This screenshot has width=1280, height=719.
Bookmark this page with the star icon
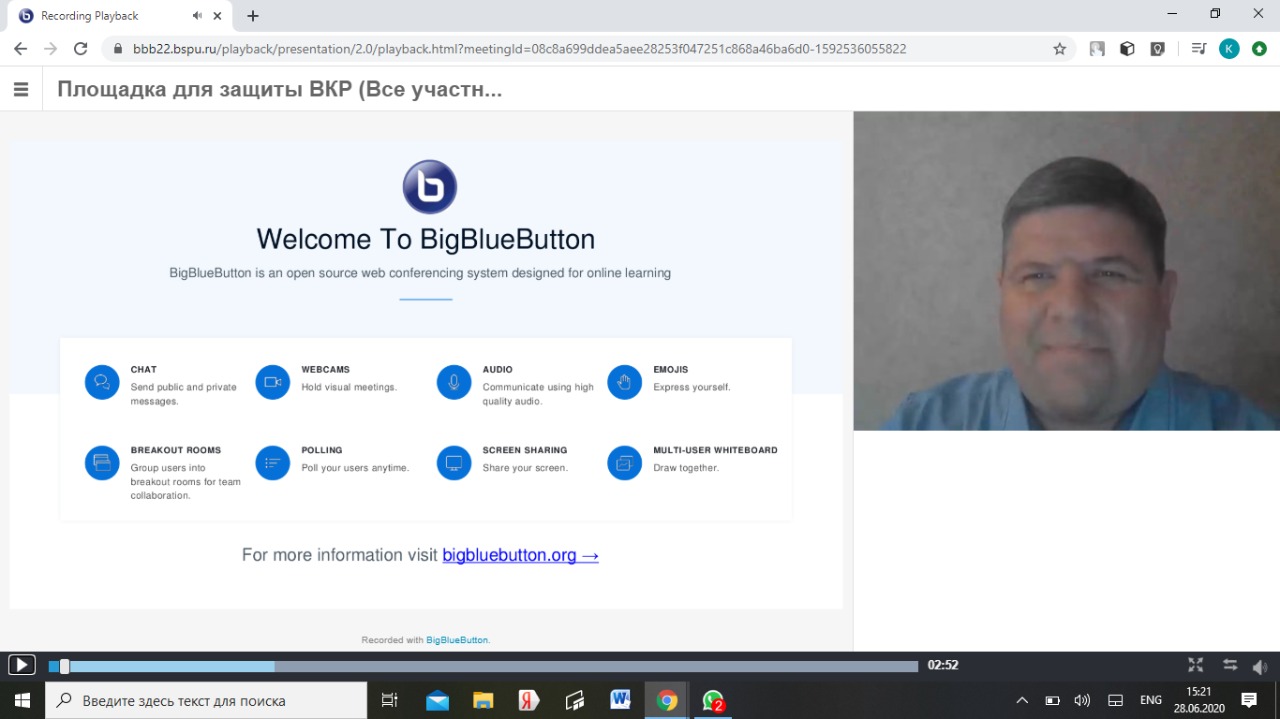point(1060,48)
